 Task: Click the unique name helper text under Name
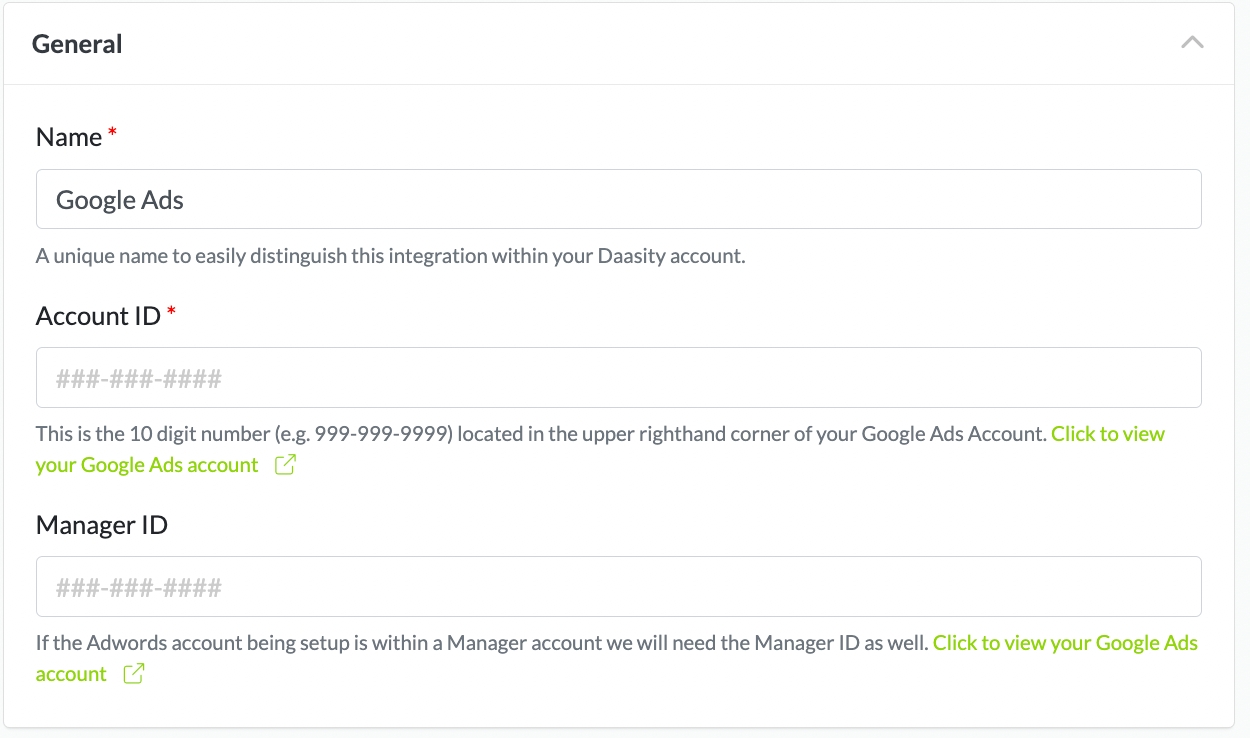coord(390,256)
